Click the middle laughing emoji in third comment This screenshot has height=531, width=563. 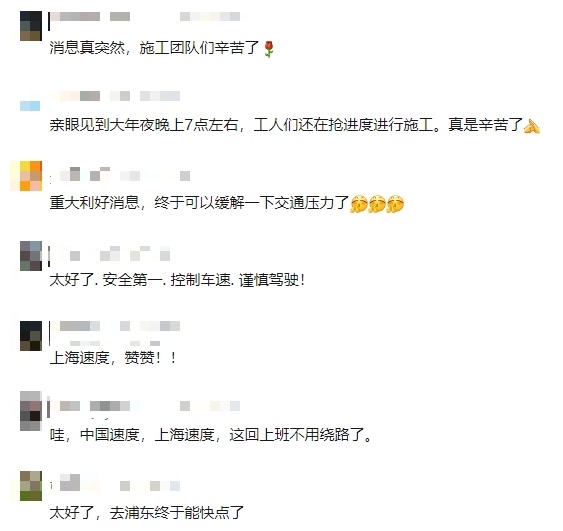coord(377,204)
